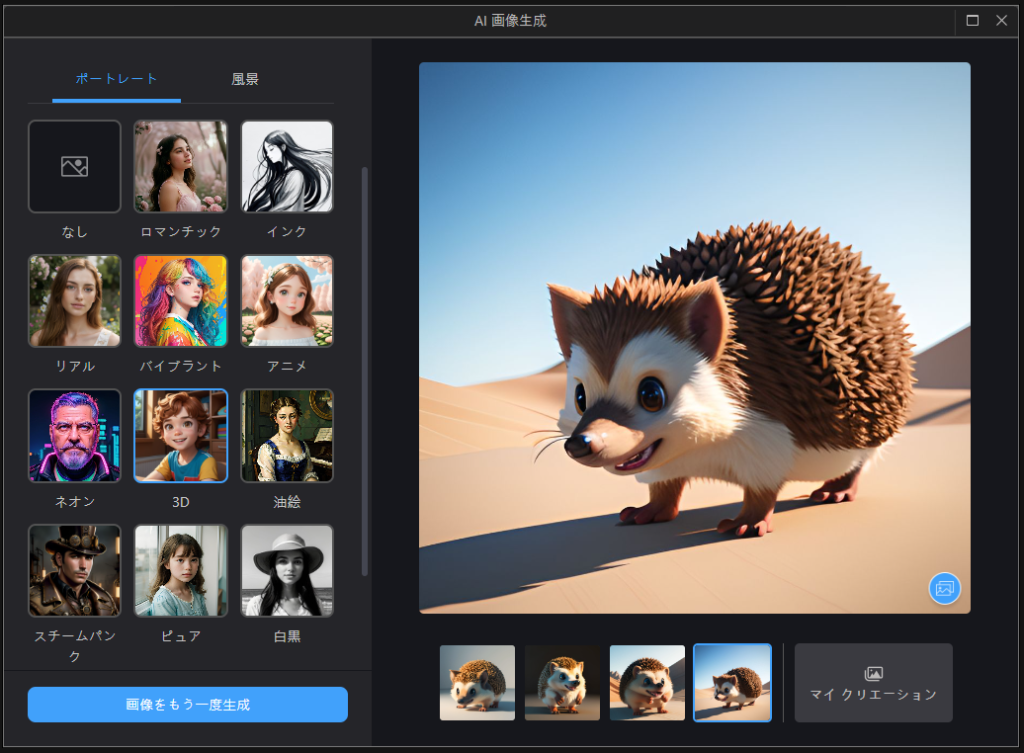Image resolution: width=1024 pixels, height=753 pixels.
Task: Click the style list vertical scrollbar
Action: coord(364,370)
